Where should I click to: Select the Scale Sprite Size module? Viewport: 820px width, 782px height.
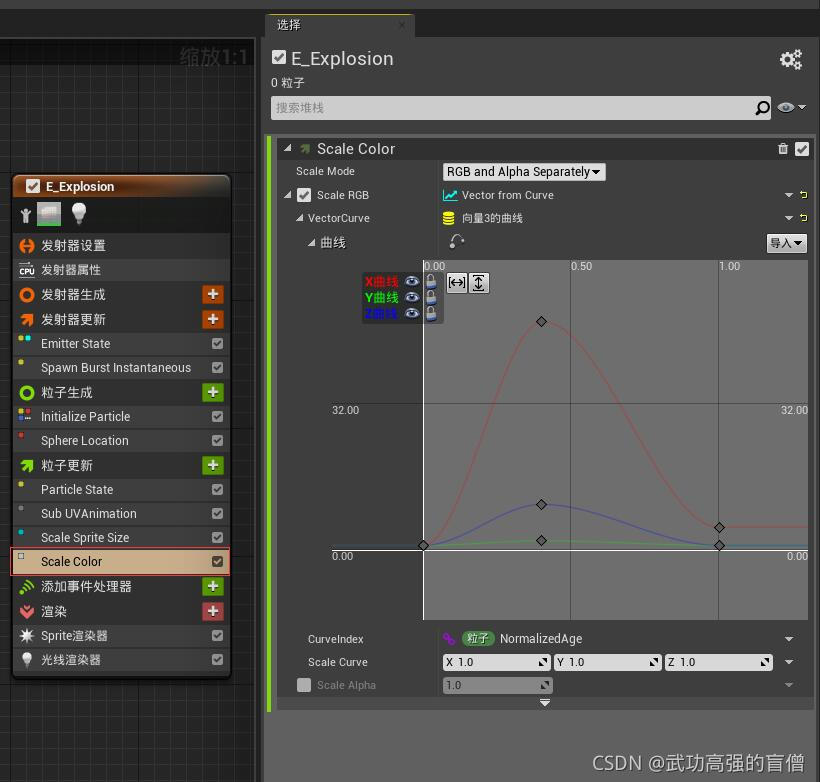121,538
